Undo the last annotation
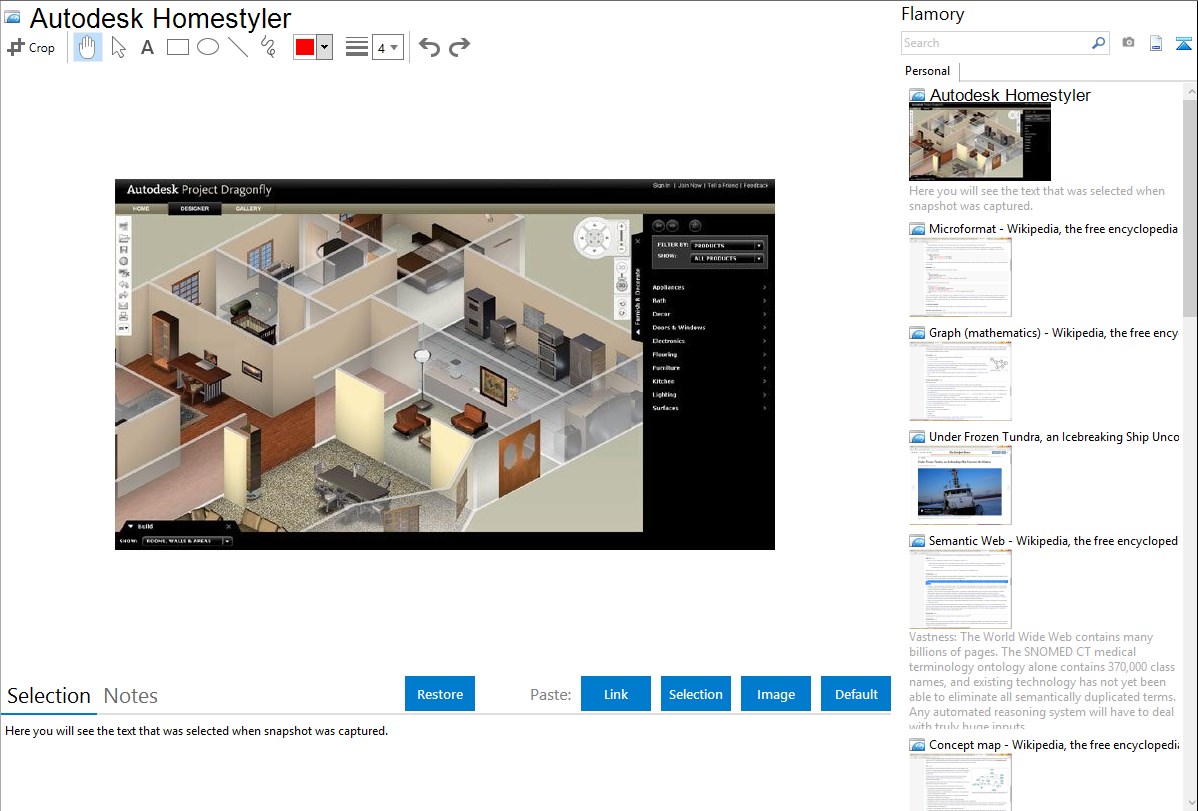The image size is (1198, 811). (429, 47)
